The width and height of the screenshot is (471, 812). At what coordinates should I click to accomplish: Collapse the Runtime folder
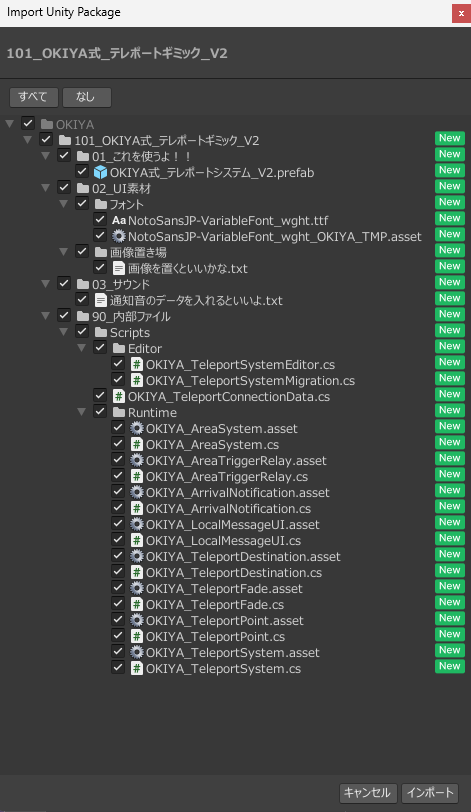point(82,412)
